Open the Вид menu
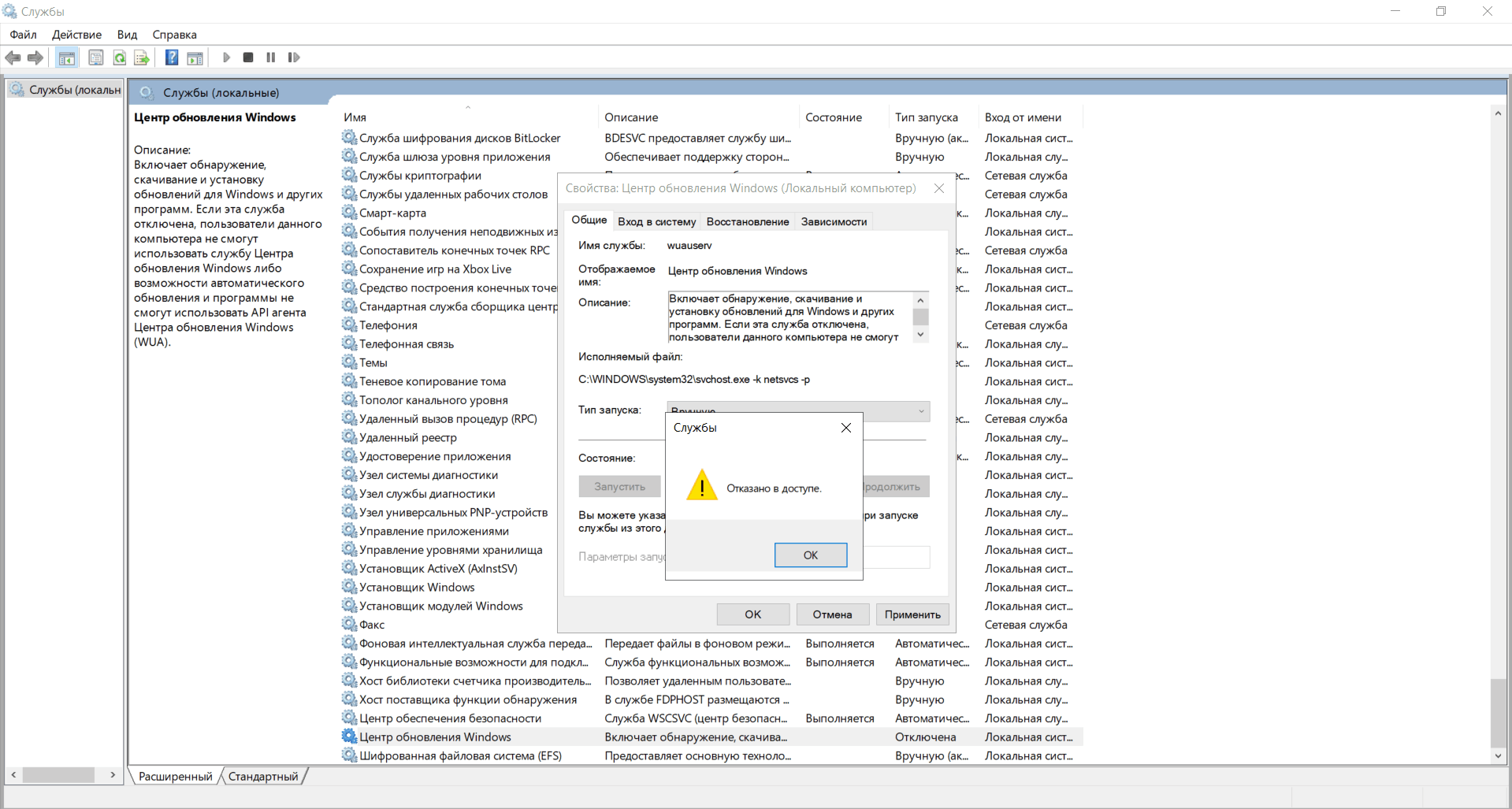 click(x=127, y=35)
